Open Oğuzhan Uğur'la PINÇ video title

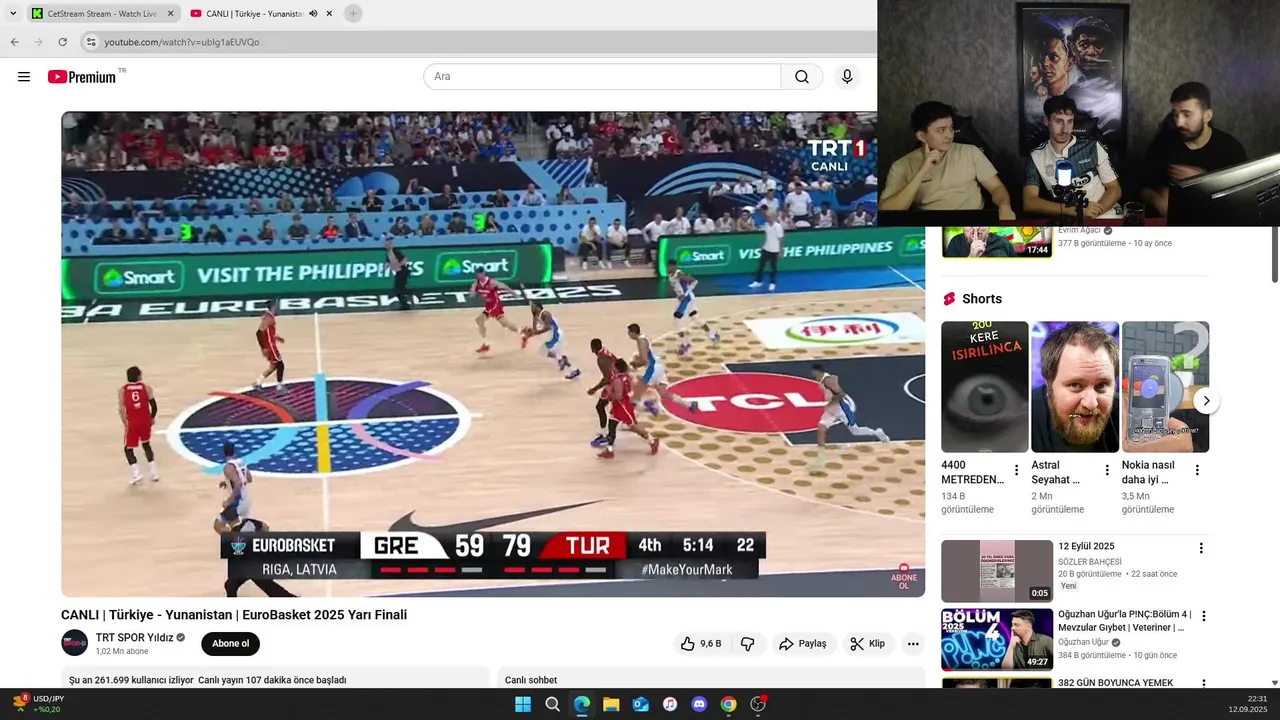click(1124, 621)
